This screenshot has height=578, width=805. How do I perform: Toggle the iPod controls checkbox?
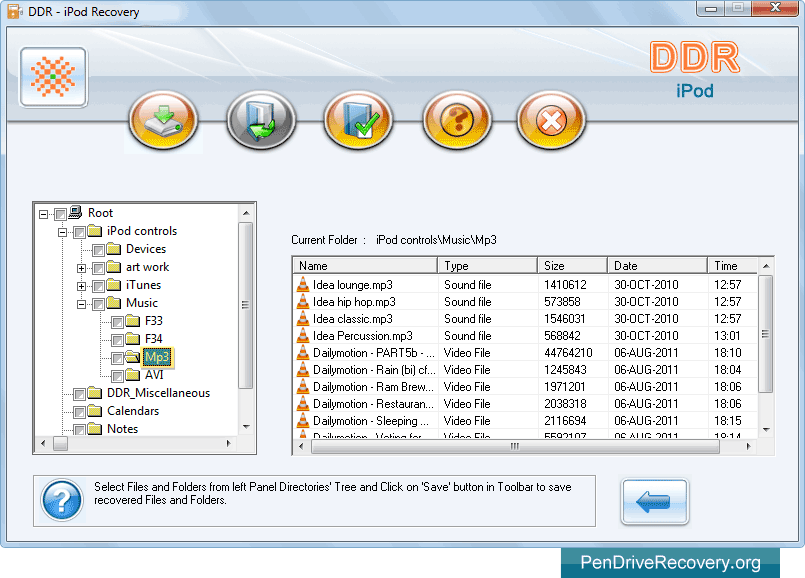tap(79, 233)
